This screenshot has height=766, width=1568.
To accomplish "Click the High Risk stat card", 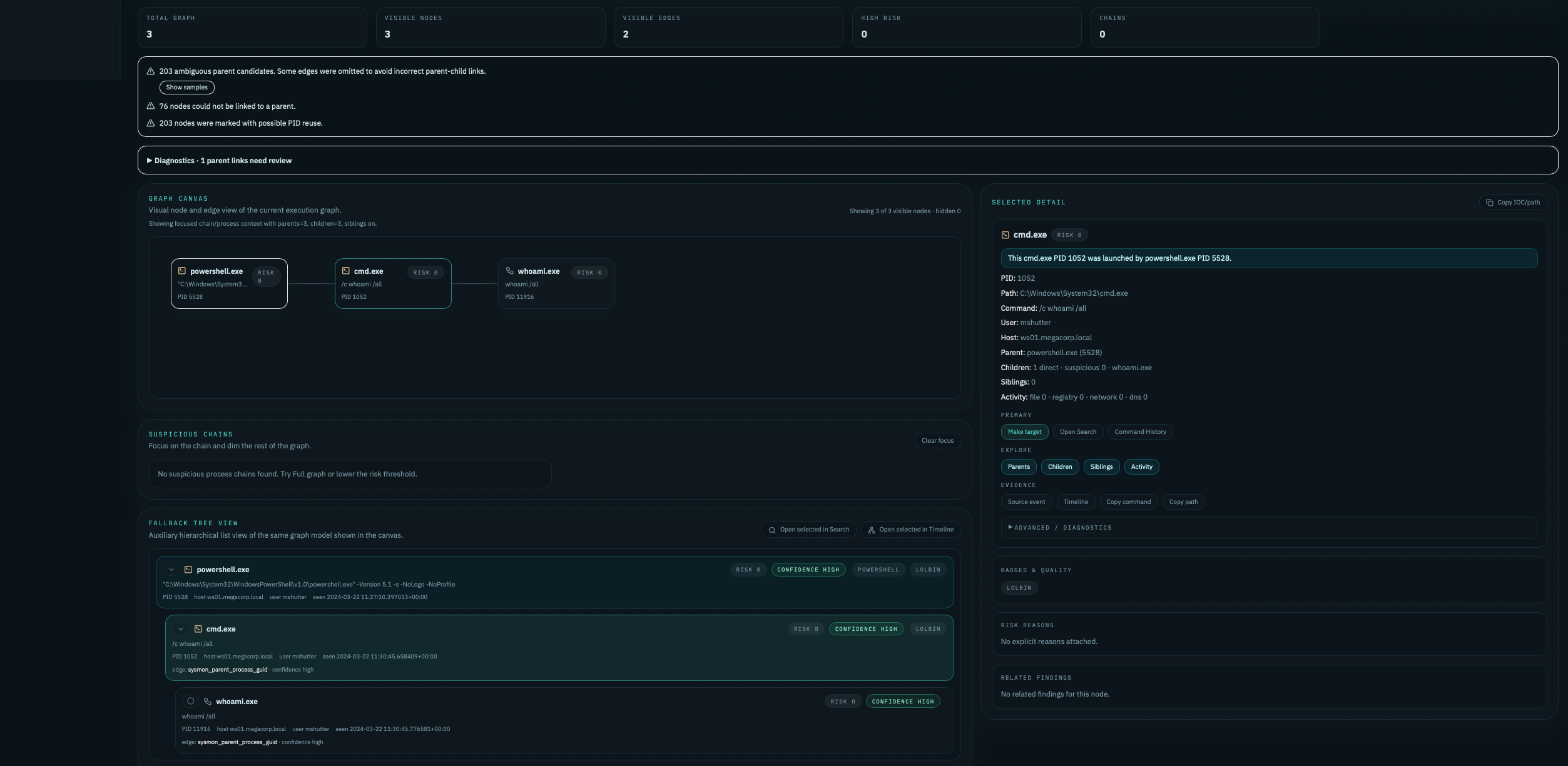I will tap(967, 28).
